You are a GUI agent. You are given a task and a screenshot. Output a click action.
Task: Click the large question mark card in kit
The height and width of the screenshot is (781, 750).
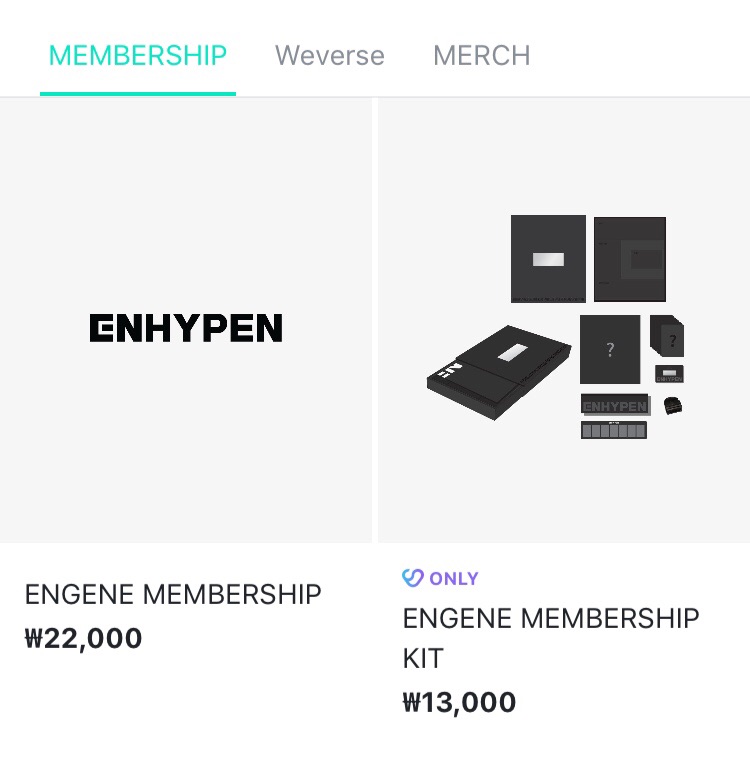click(x=610, y=349)
